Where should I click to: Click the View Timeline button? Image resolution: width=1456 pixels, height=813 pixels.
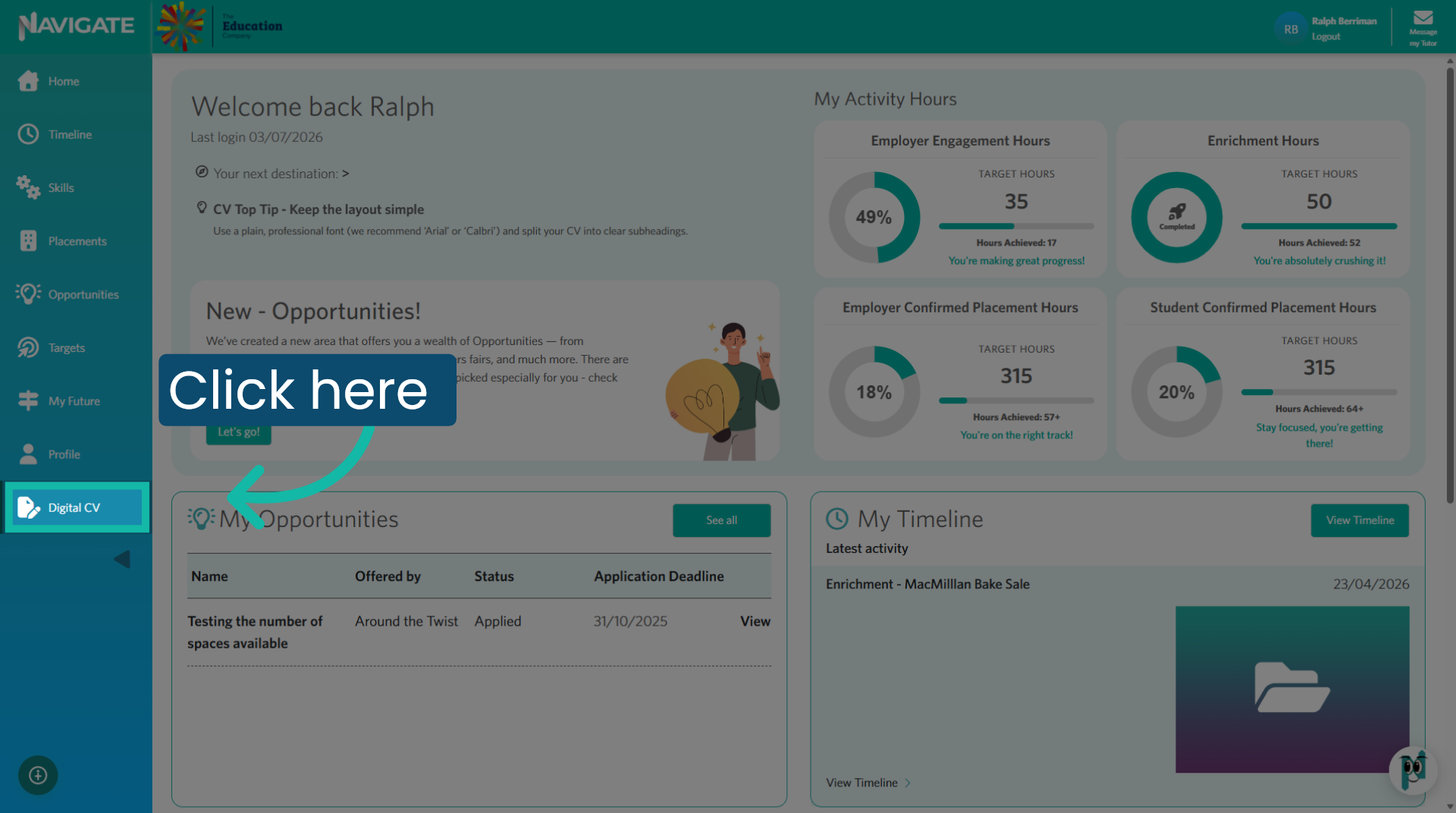tap(1360, 520)
